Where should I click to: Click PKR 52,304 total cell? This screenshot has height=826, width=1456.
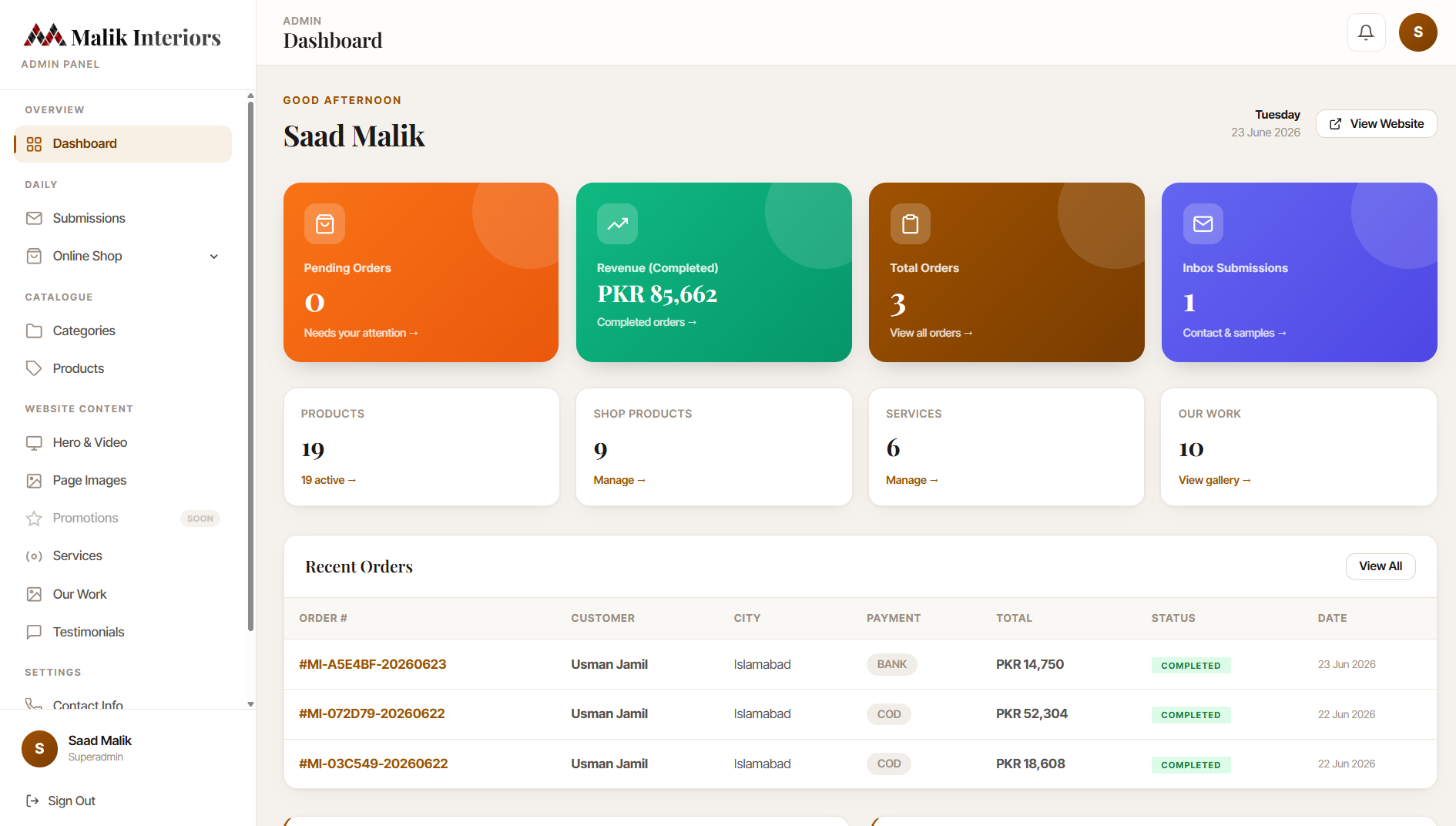1032,714
